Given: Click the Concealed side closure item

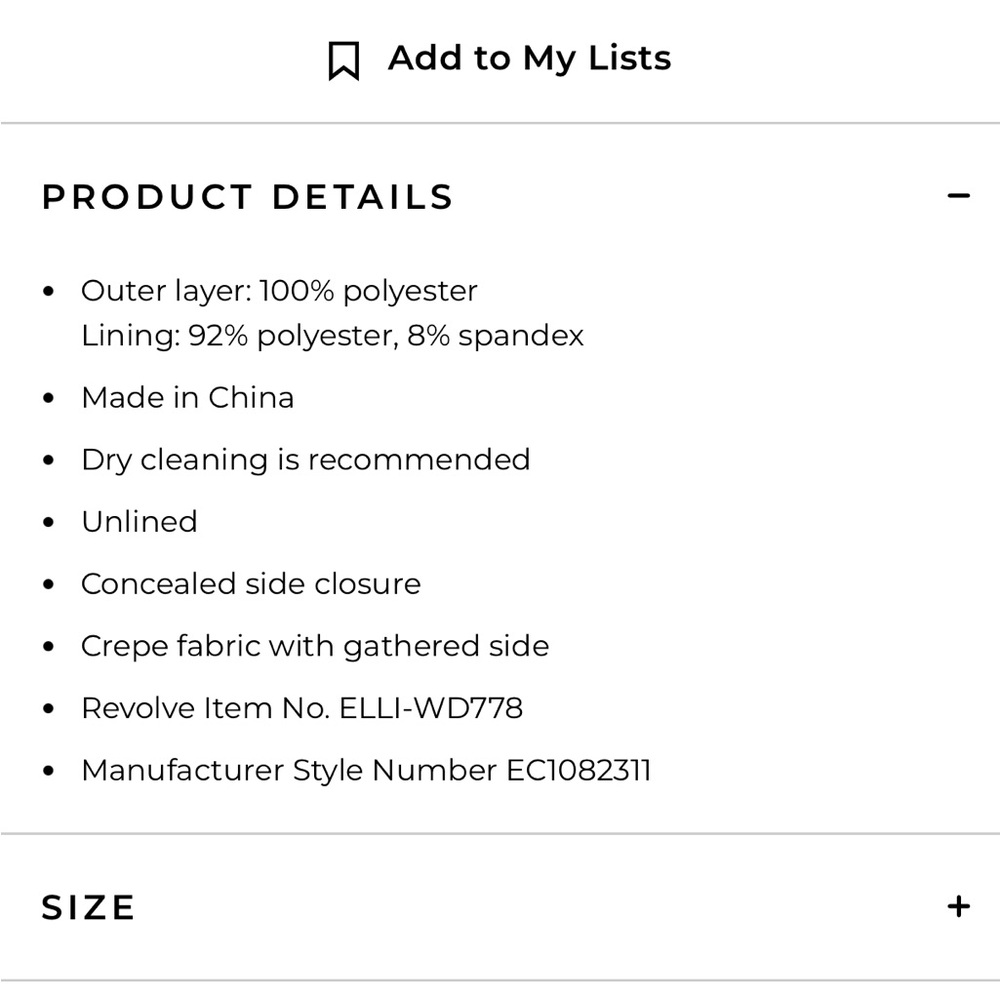Looking at the screenshot, I should point(251,584).
